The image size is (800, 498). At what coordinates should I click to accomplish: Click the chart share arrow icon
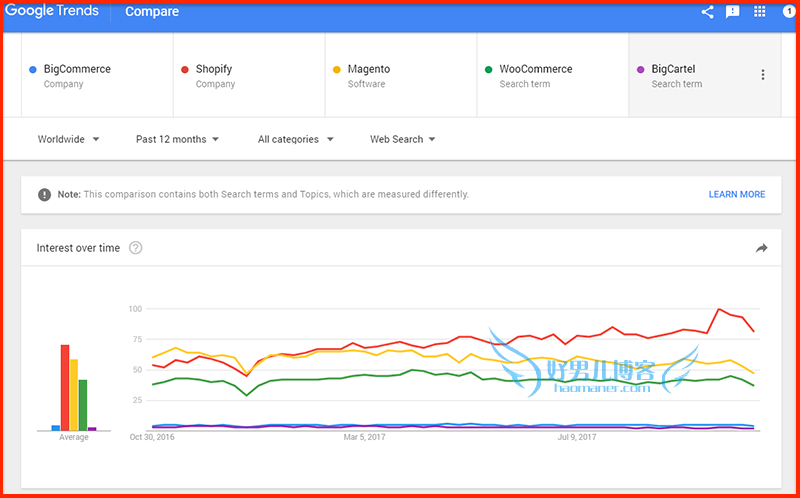(x=762, y=248)
